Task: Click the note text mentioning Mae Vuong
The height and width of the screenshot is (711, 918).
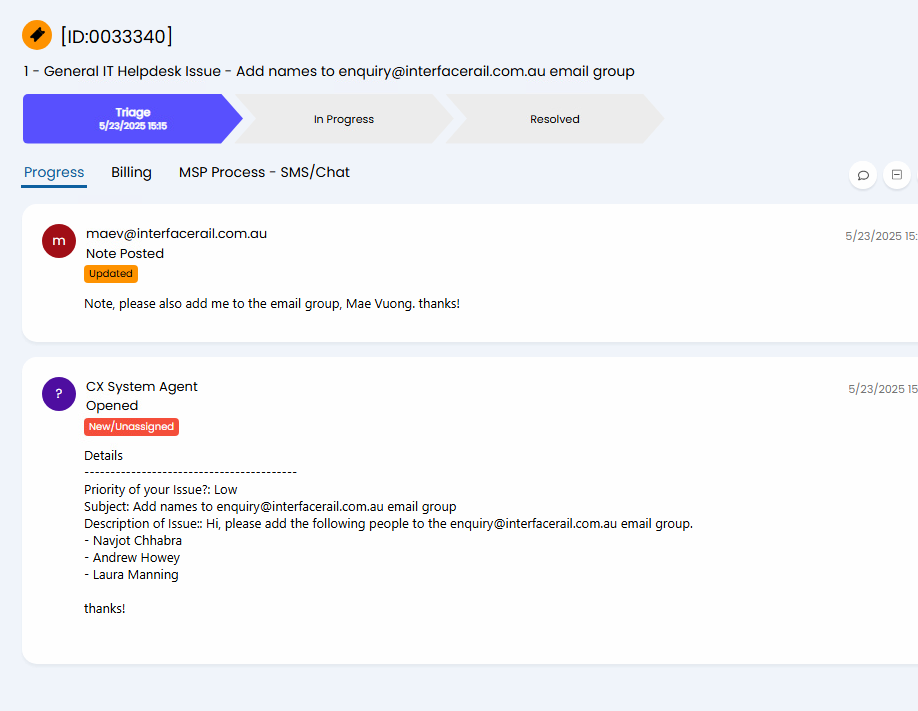Action: click(x=272, y=303)
